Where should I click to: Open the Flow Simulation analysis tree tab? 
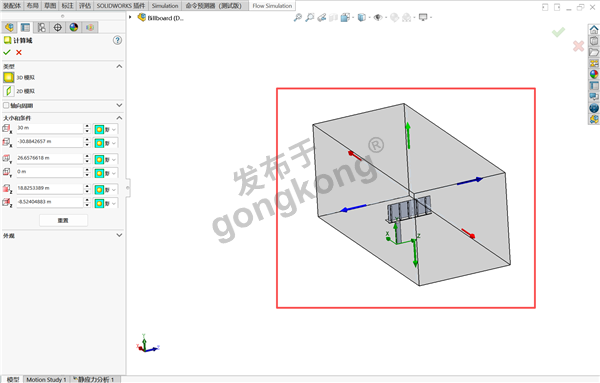[x=90, y=27]
